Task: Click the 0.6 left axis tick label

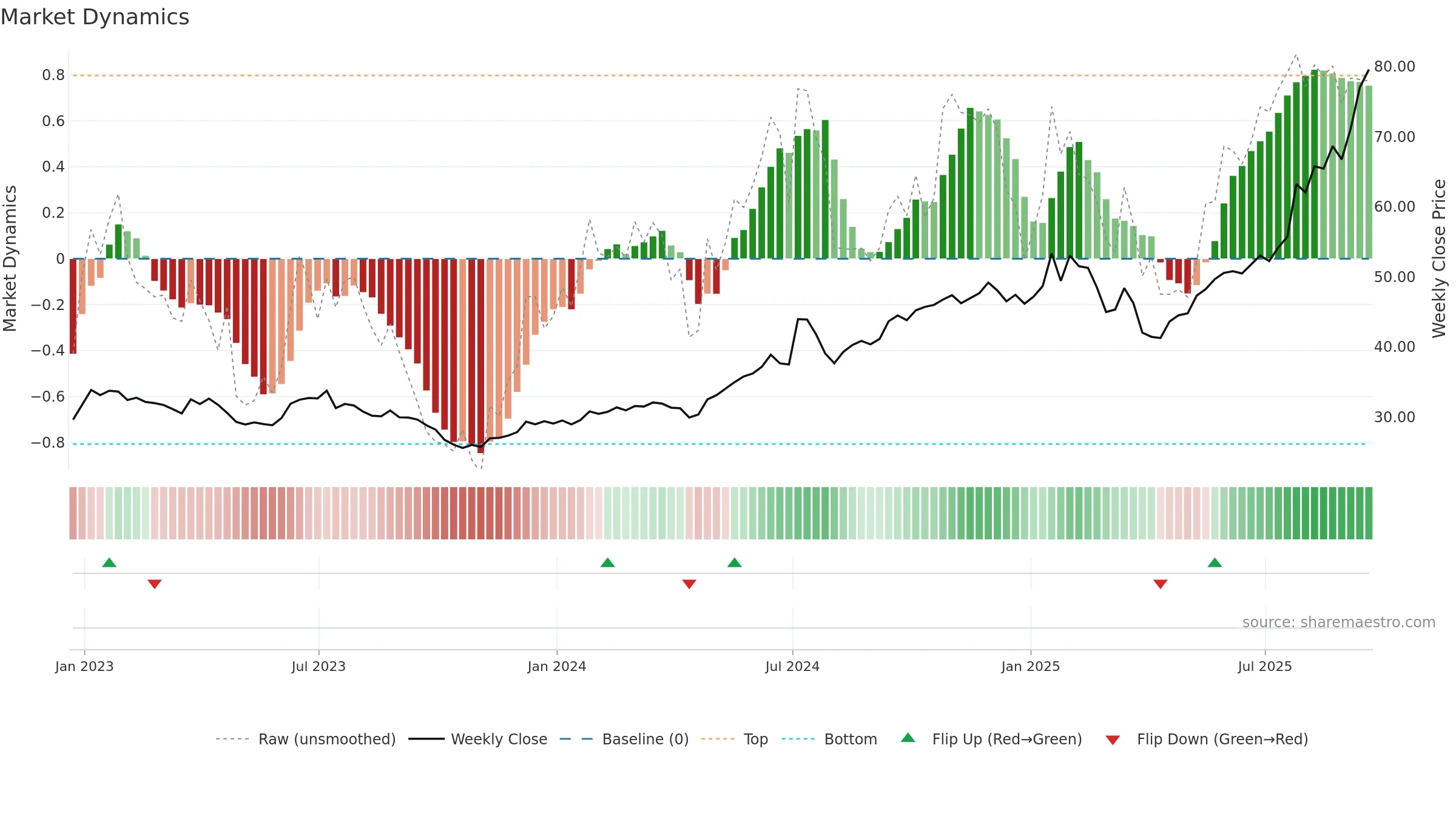Action: [53, 121]
